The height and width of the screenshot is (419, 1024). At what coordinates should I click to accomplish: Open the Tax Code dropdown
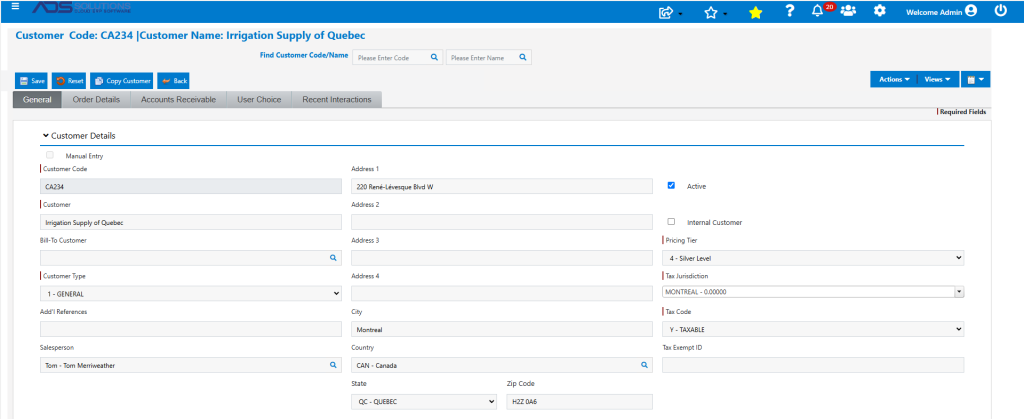[x=813, y=330]
